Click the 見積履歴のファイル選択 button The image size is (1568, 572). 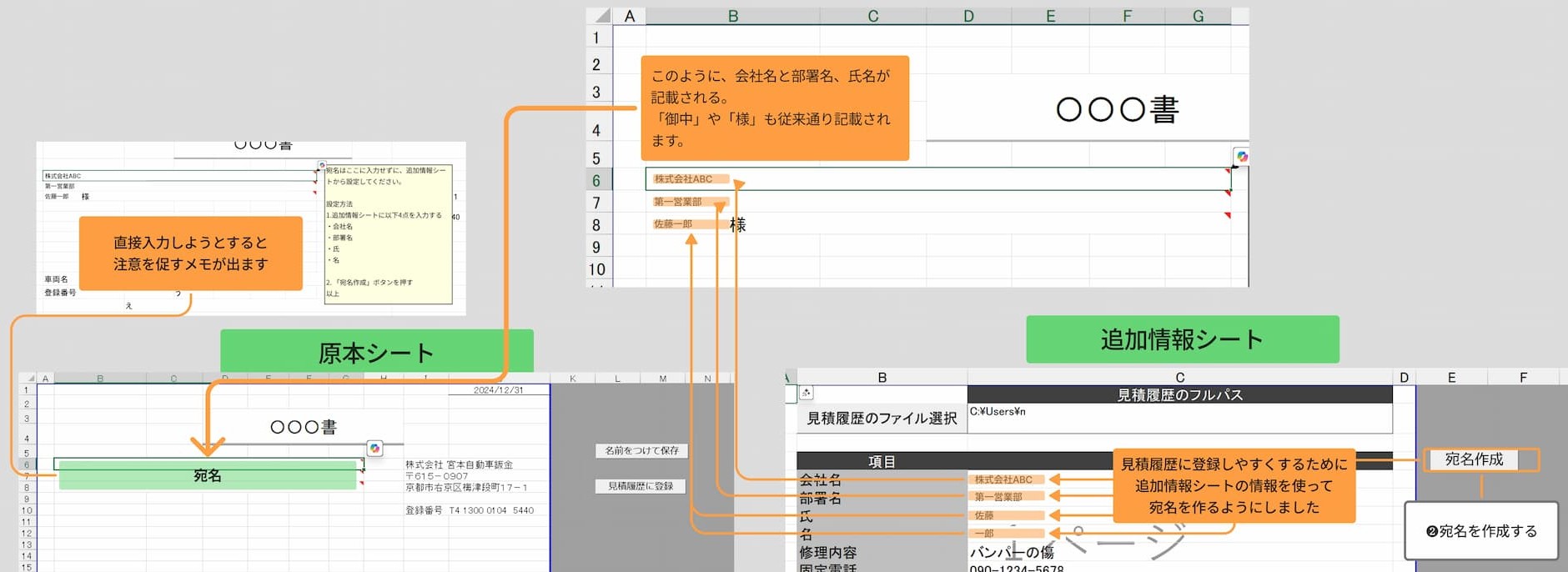coord(882,418)
